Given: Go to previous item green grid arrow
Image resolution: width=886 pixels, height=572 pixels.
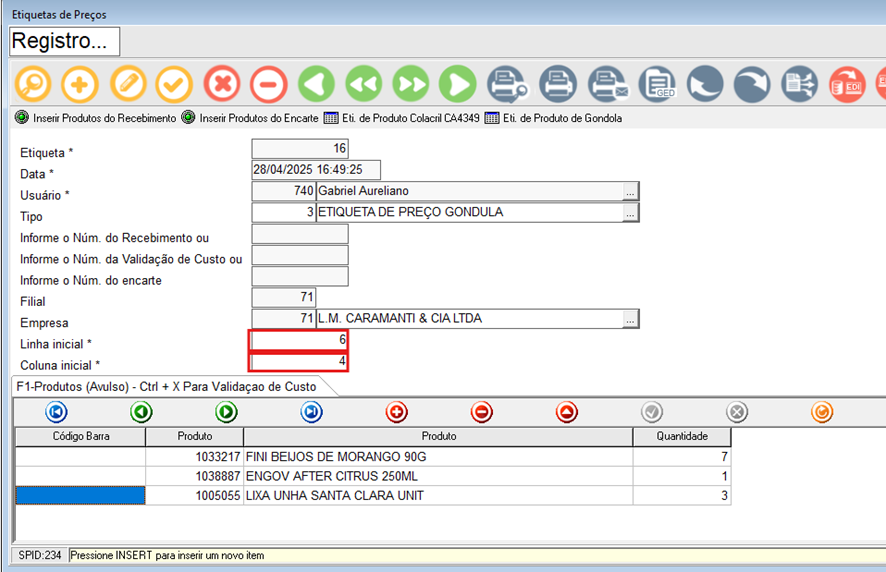Looking at the screenshot, I should click(141, 412).
